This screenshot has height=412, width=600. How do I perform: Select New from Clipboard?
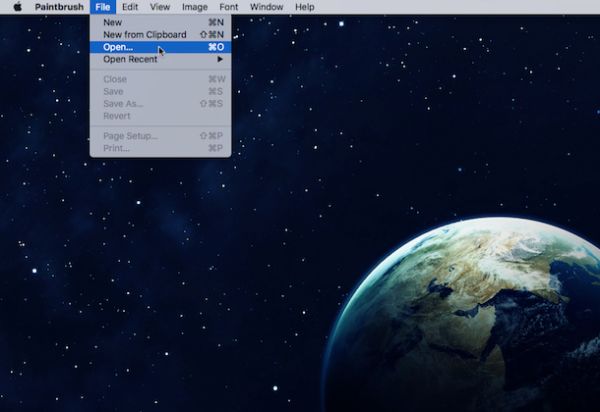click(x=144, y=34)
